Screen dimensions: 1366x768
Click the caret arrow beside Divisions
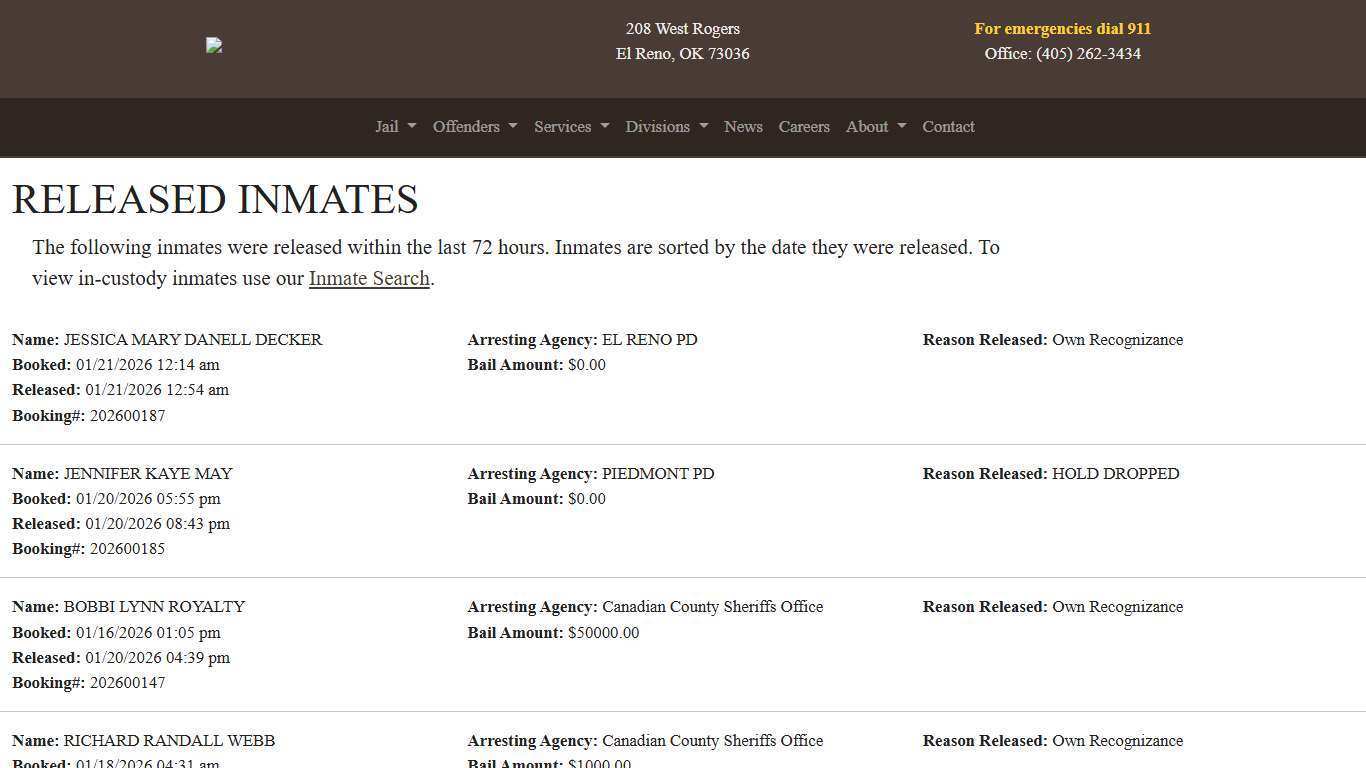pos(704,127)
